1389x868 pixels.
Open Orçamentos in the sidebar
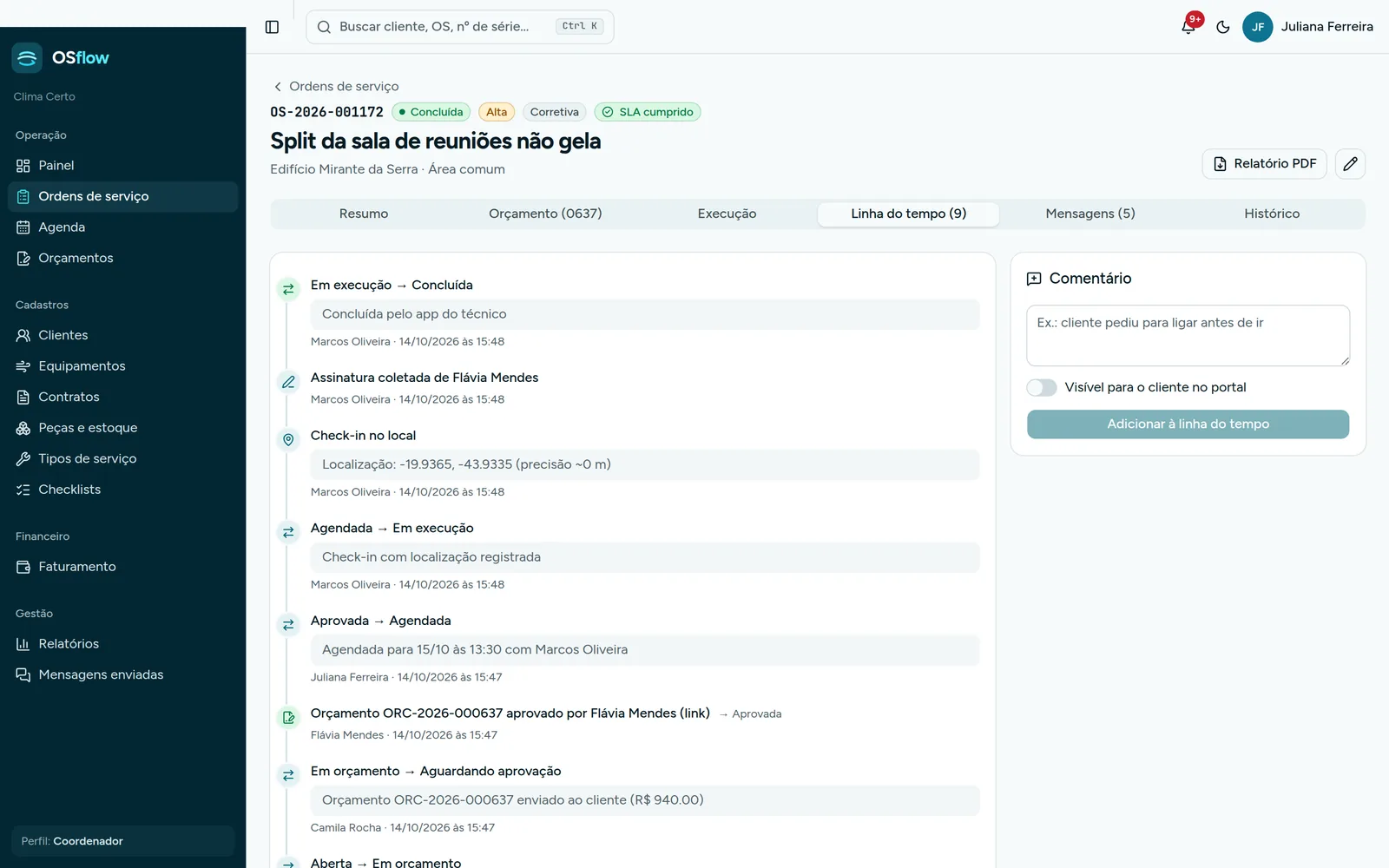click(x=122, y=258)
